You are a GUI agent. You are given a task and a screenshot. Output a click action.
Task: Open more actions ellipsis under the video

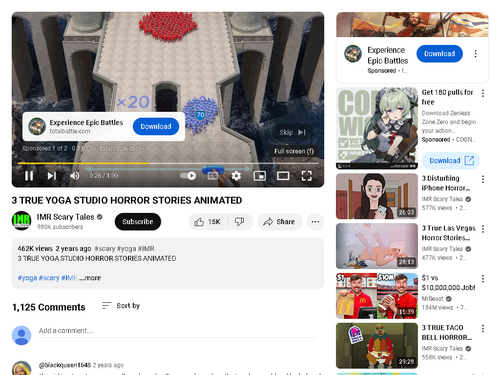tap(315, 222)
